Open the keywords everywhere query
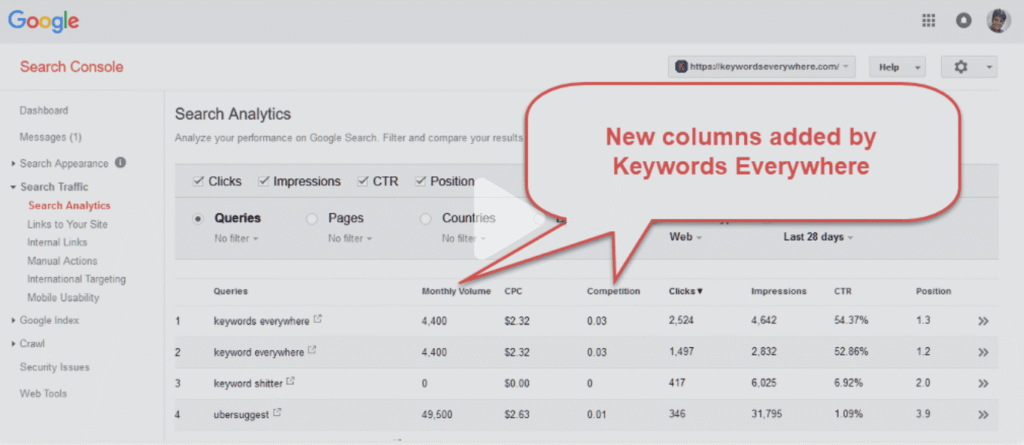The image size is (1024, 445). [262, 321]
